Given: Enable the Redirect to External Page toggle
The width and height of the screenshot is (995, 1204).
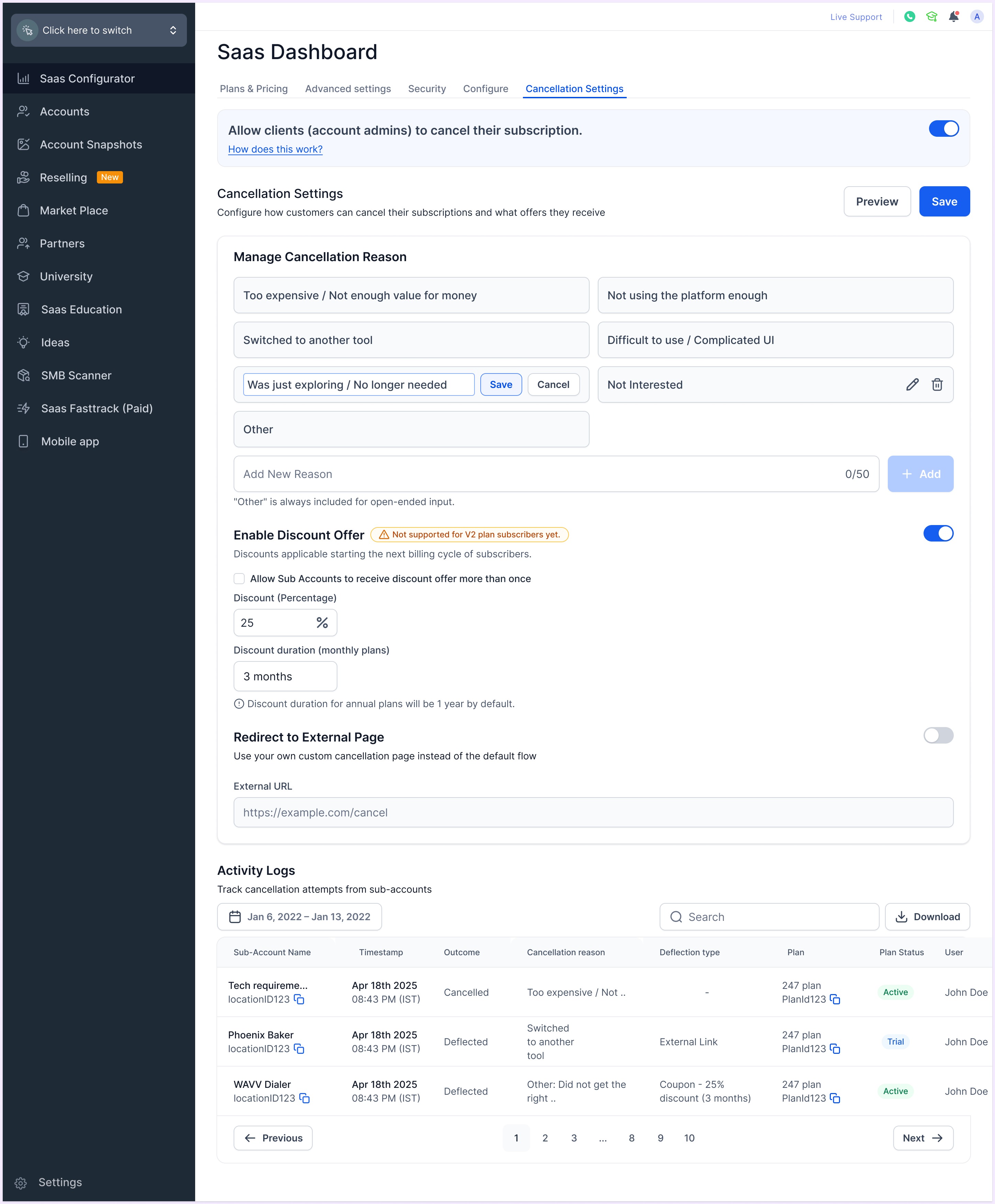Looking at the screenshot, I should [938, 735].
